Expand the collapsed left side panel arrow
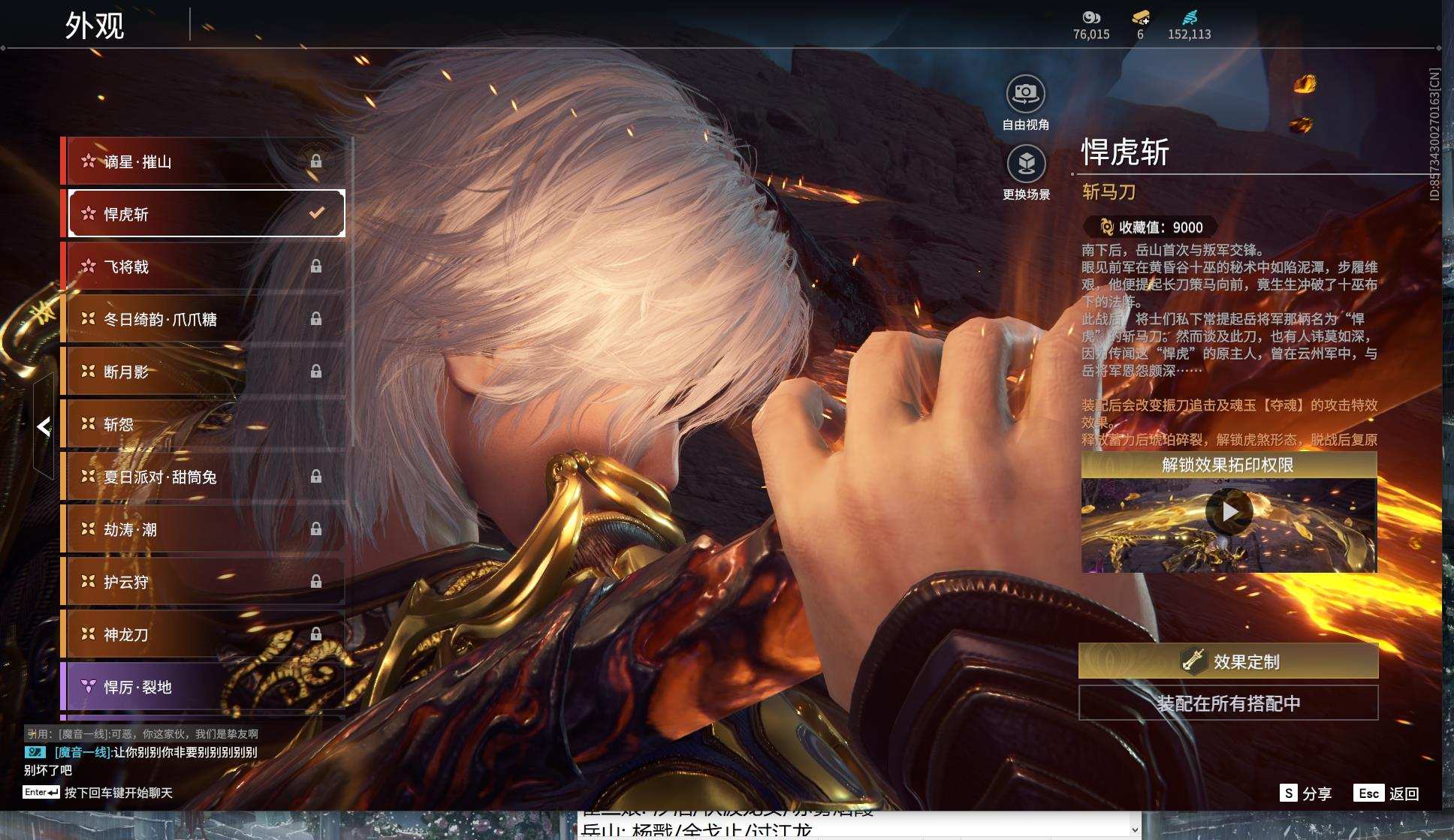The width and height of the screenshot is (1454, 840). click(x=44, y=426)
